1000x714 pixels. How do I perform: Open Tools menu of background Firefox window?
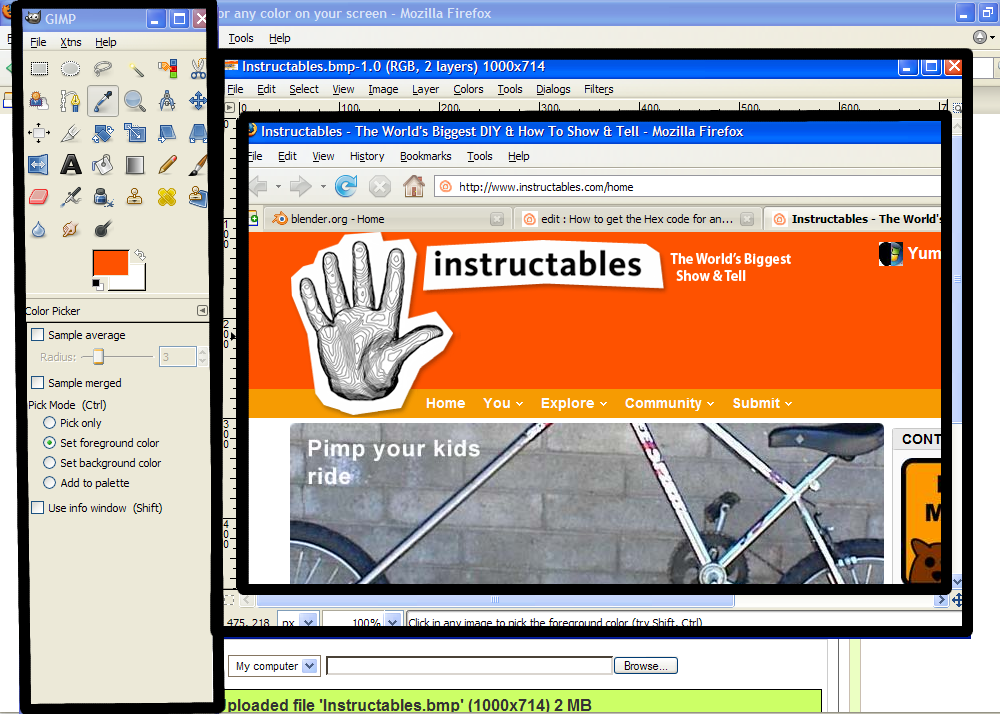[241, 38]
